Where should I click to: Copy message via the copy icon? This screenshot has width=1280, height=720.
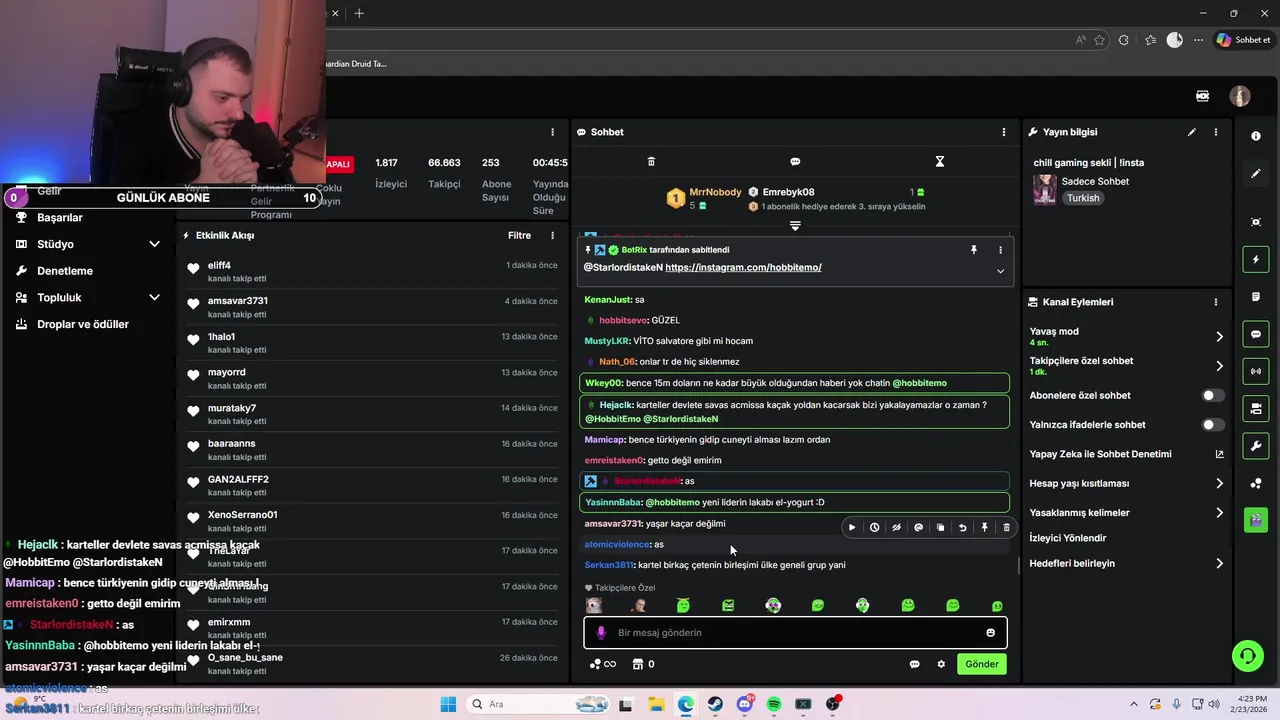tap(940, 527)
